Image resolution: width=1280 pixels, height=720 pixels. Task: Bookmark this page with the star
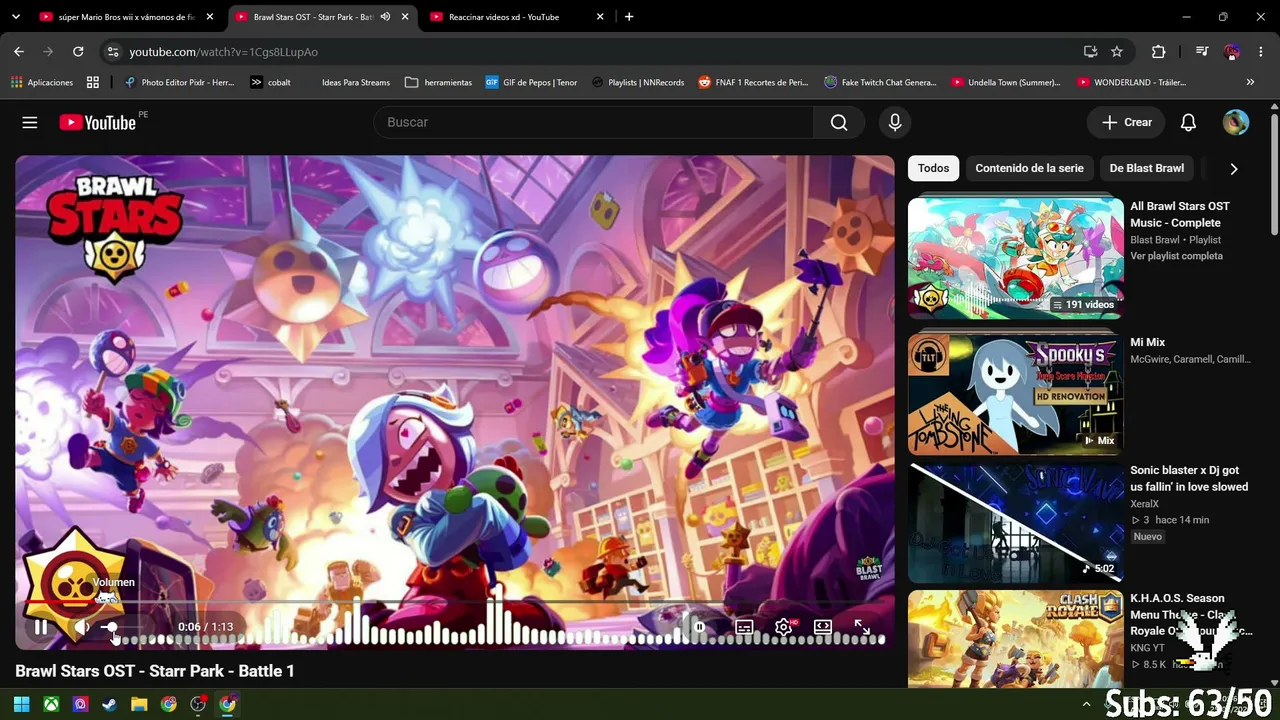1117,52
